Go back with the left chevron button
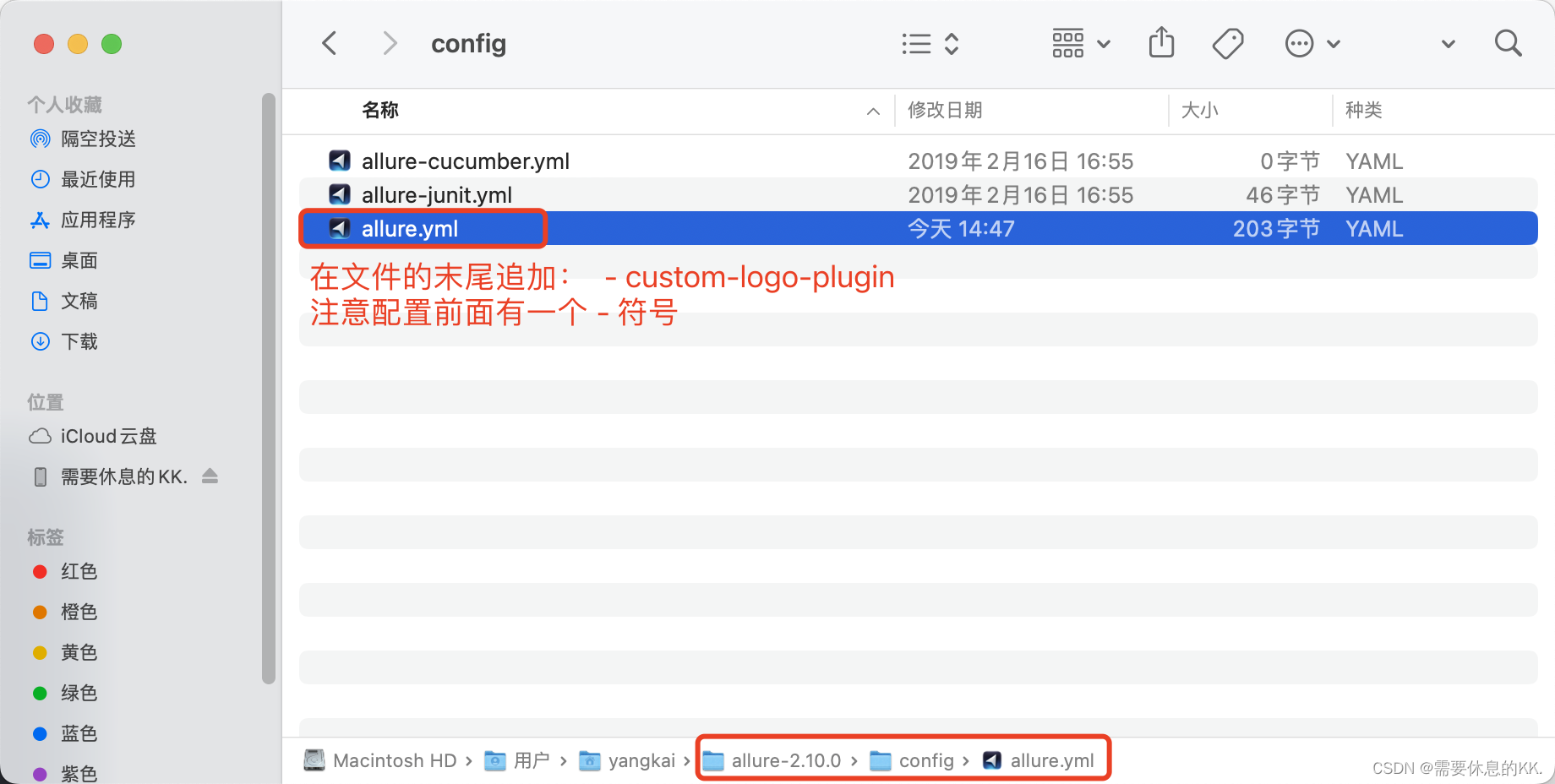 tap(330, 43)
